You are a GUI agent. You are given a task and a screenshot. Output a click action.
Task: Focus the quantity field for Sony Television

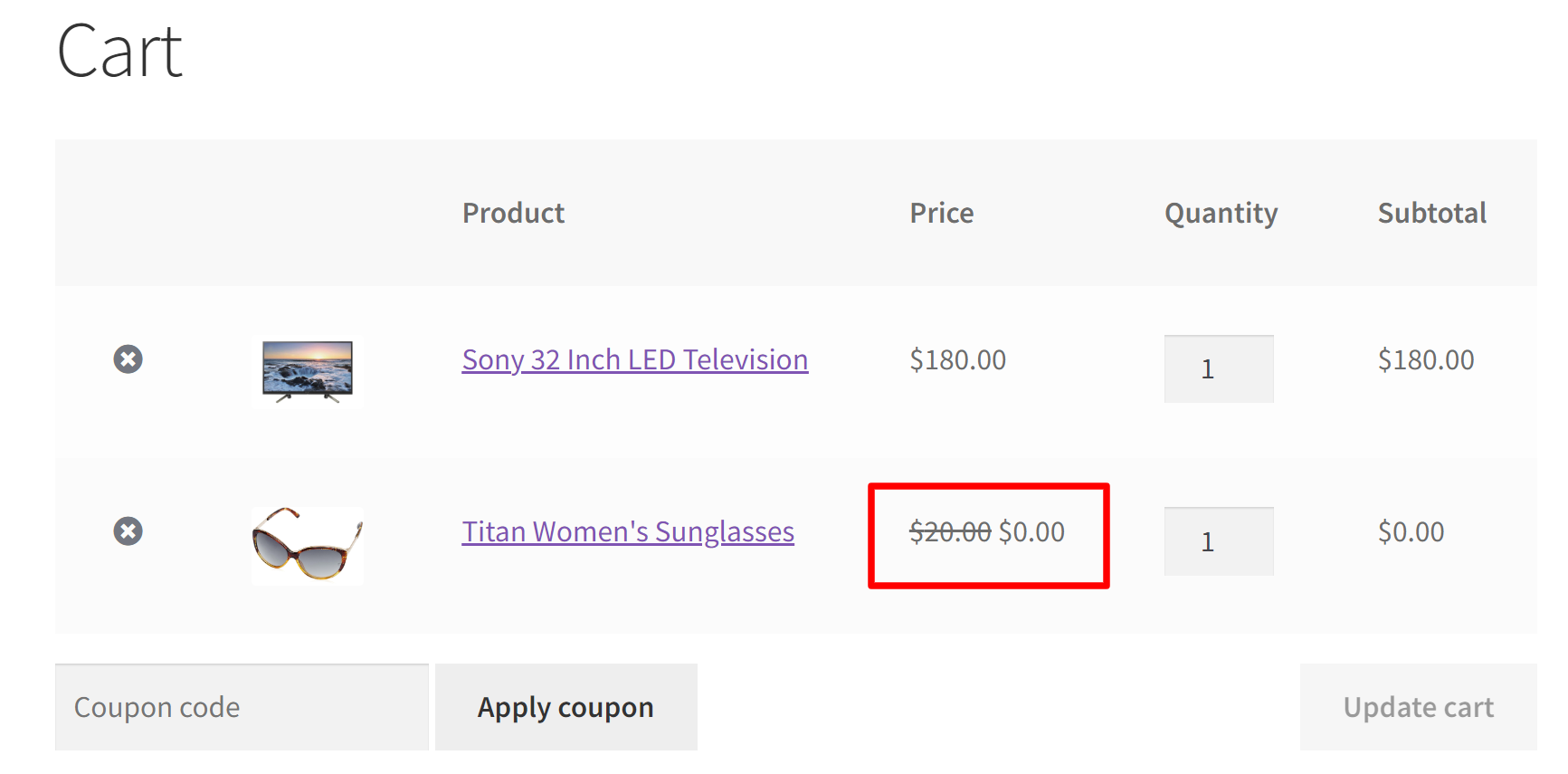pyautogui.click(x=1218, y=369)
